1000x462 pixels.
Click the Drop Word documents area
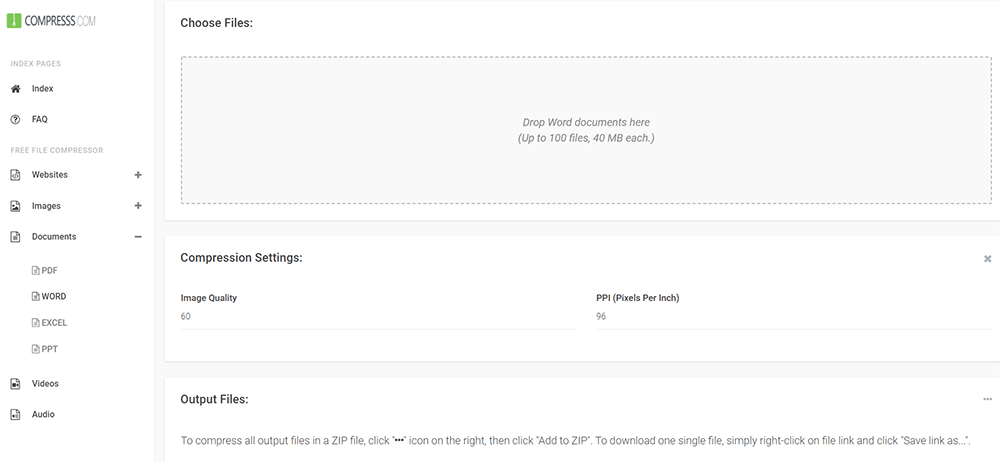pos(586,130)
